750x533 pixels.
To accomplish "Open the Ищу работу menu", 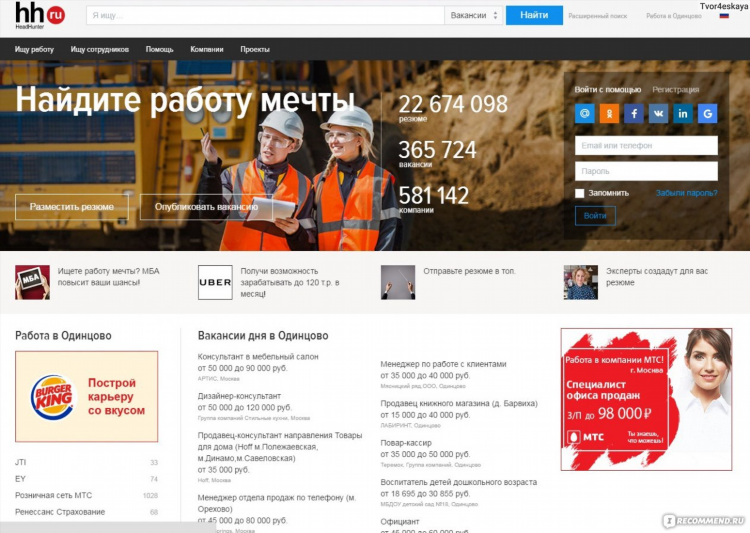I will coord(34,49).
